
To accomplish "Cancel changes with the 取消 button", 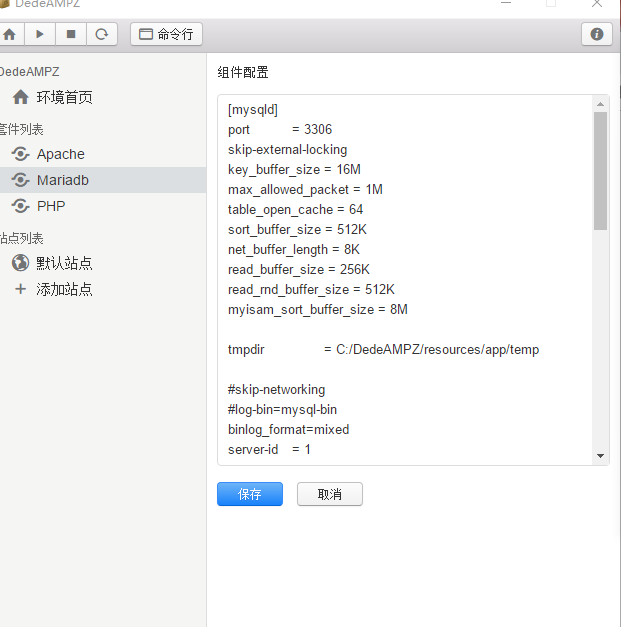I will click(x=330, y=494).
